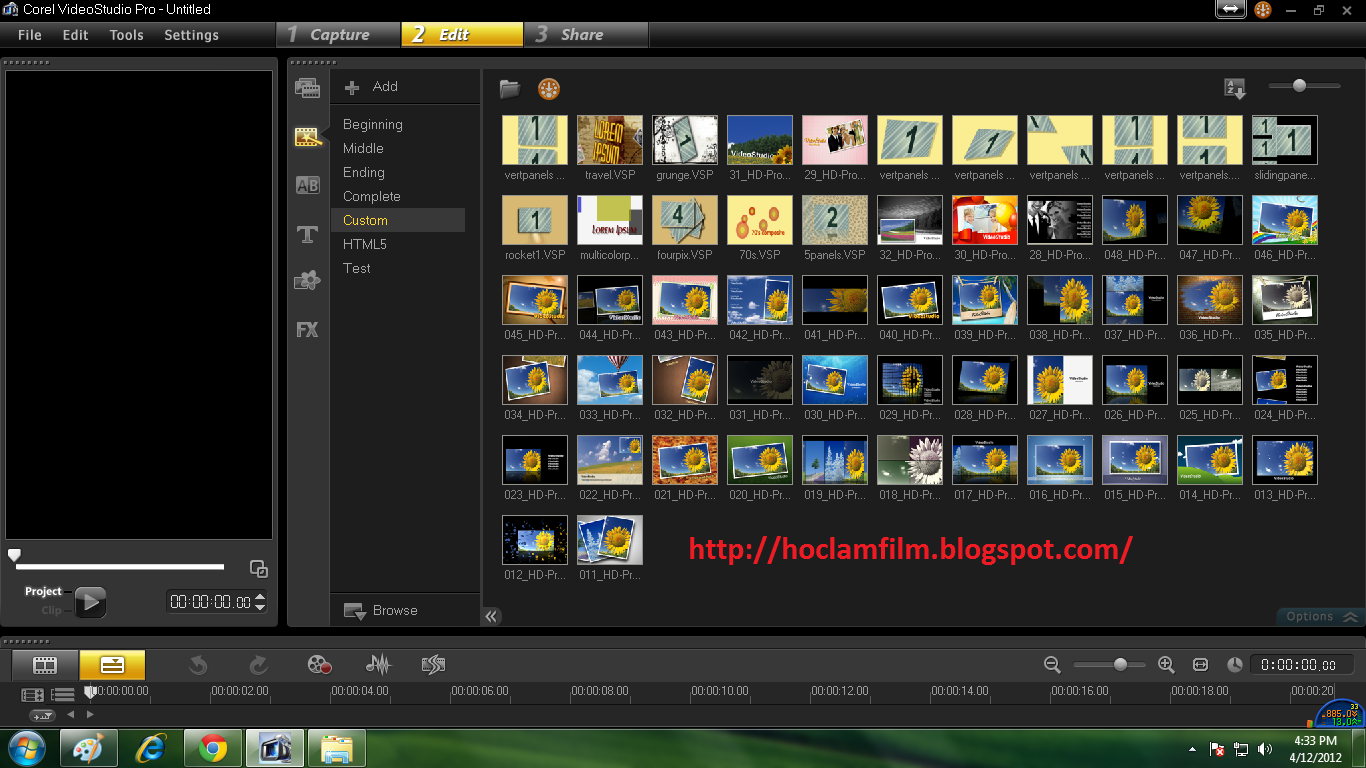The image size is (1366, 768).
Task: Click the Show All Visible Tracks icon
Action: (33, 694)
